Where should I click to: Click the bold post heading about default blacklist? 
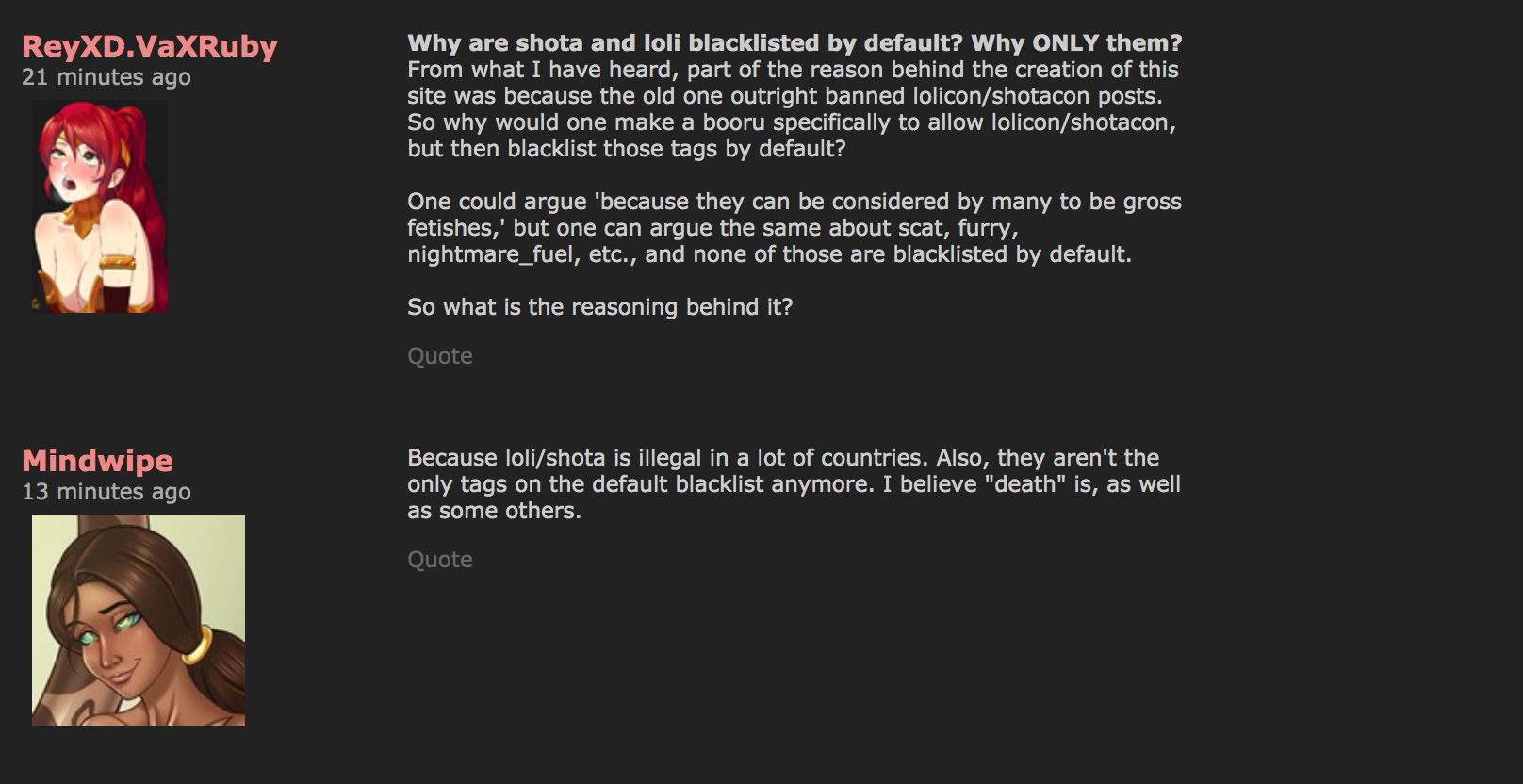click(684, 43)
